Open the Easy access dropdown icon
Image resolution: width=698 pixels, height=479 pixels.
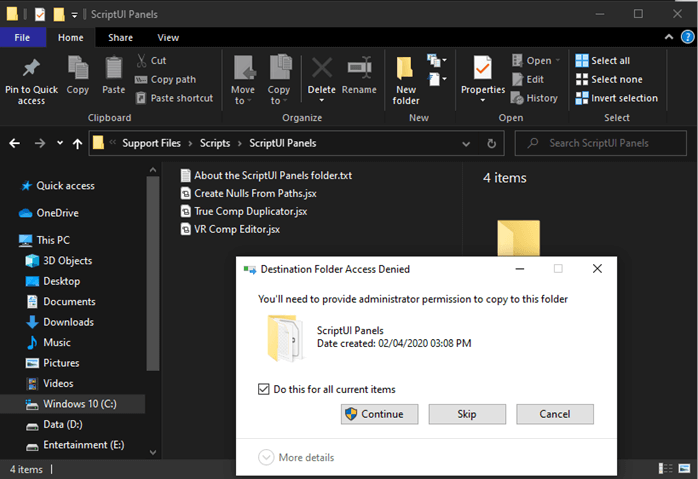(437, 80)
